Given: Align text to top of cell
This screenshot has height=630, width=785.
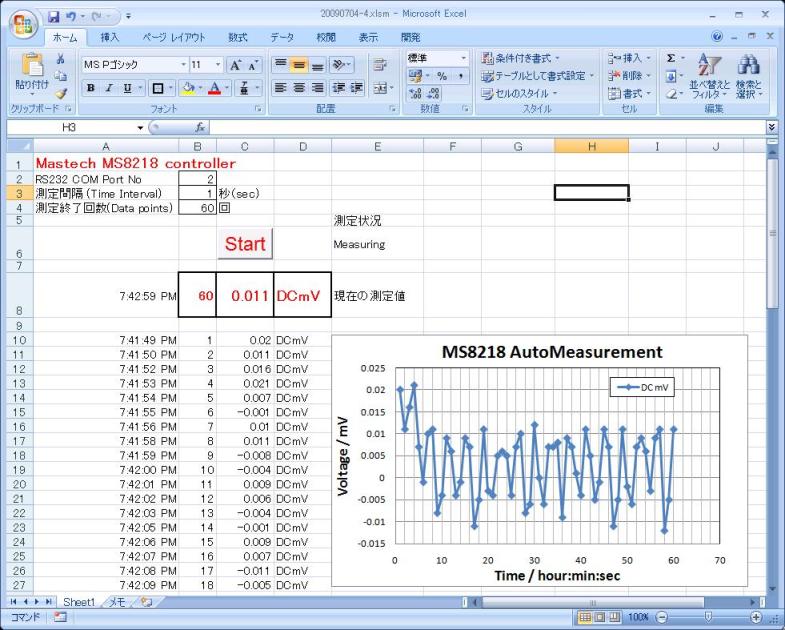Looking at the screenshot, I should pyautogui.click(x=281, y=65).
